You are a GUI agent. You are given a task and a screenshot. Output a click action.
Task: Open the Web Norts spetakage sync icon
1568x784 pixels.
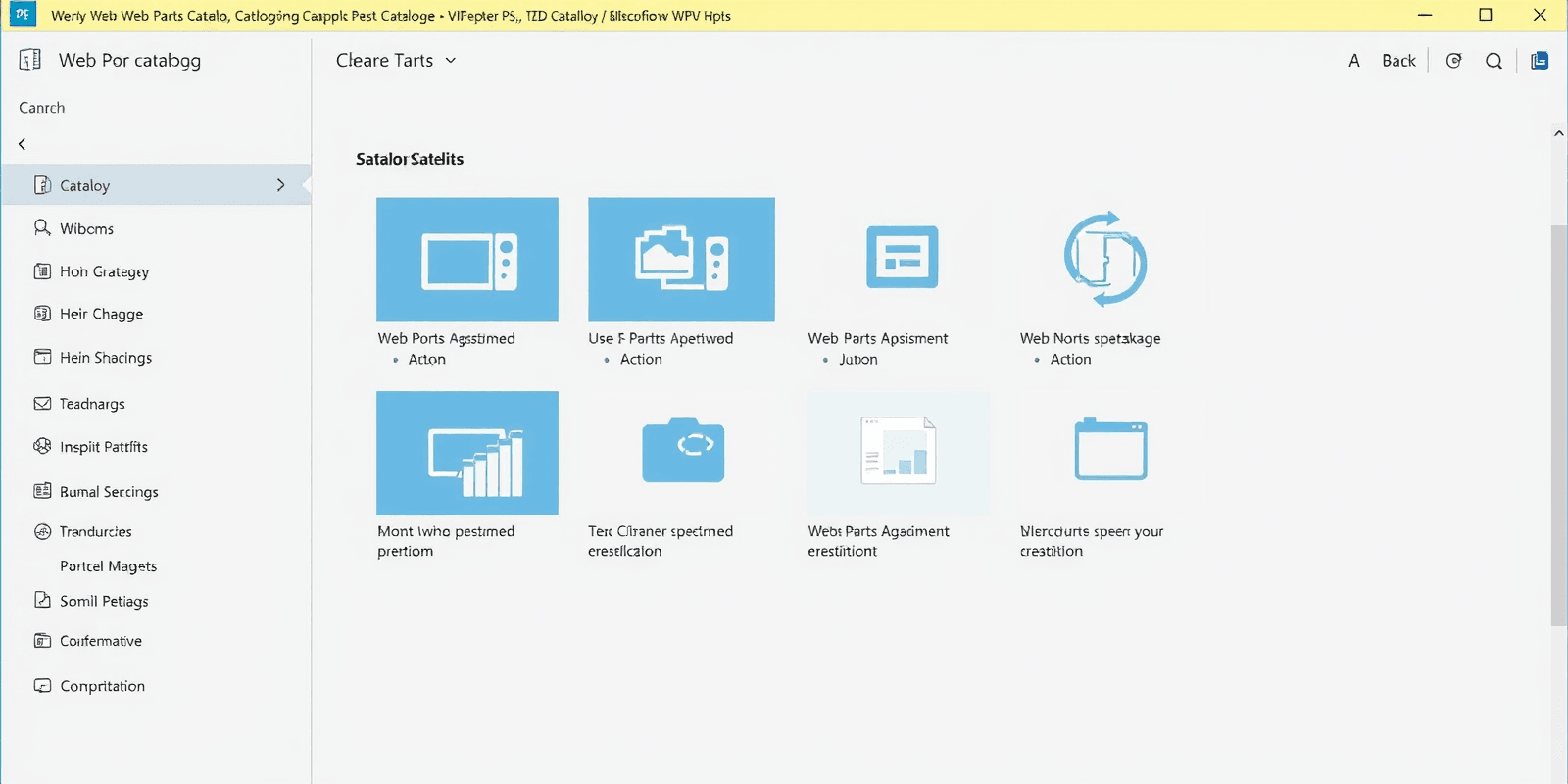pos(1105,259)
